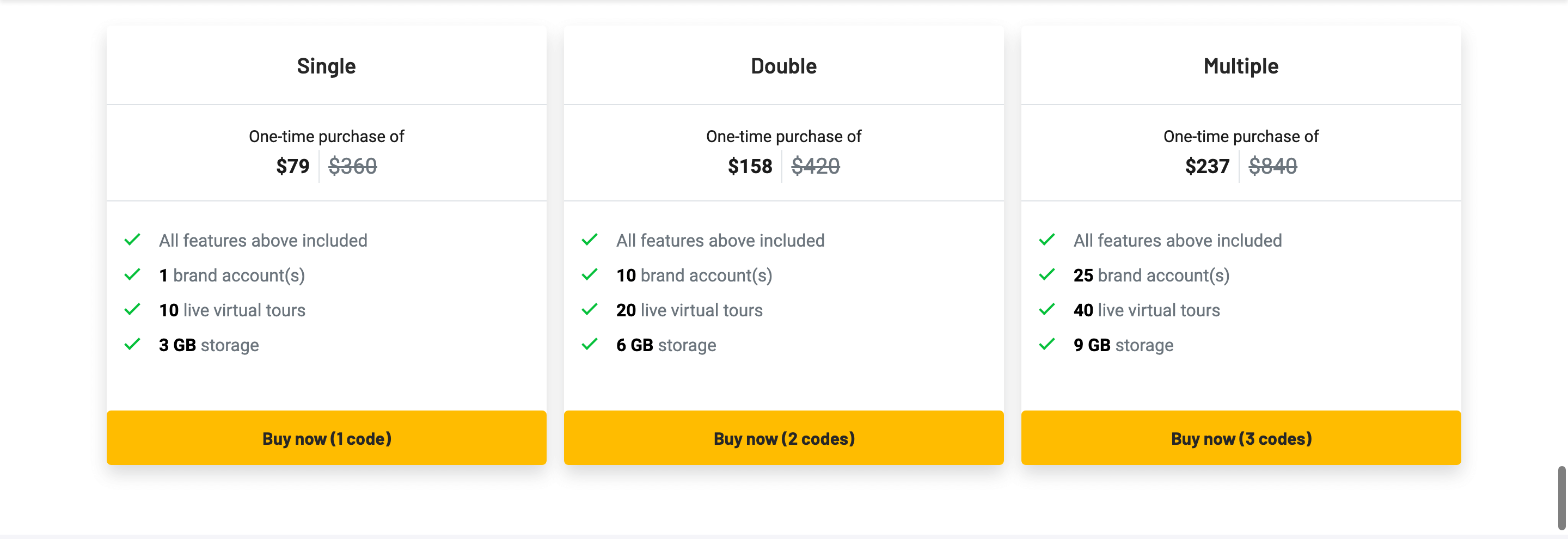Click the Buy now (3 codes) button
This screenshot has width=1568, height=539.
point(1241,438)
